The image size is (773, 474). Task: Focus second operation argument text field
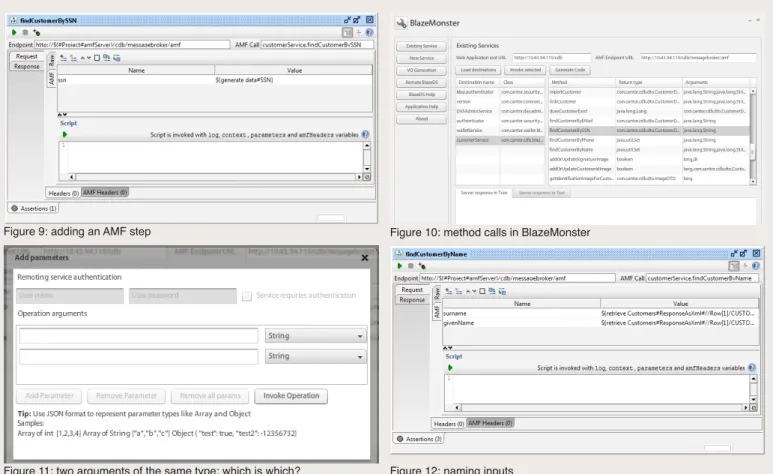click(139, 356)
